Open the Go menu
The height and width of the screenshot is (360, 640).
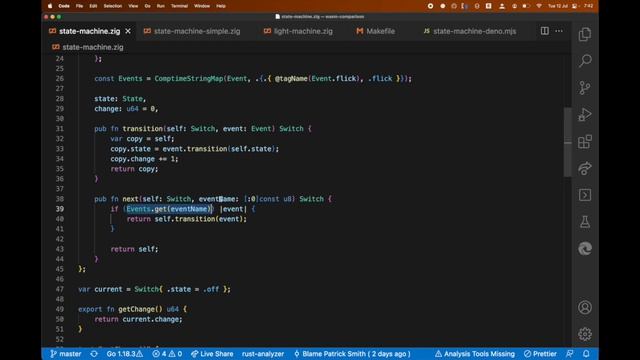pos(147,6)
